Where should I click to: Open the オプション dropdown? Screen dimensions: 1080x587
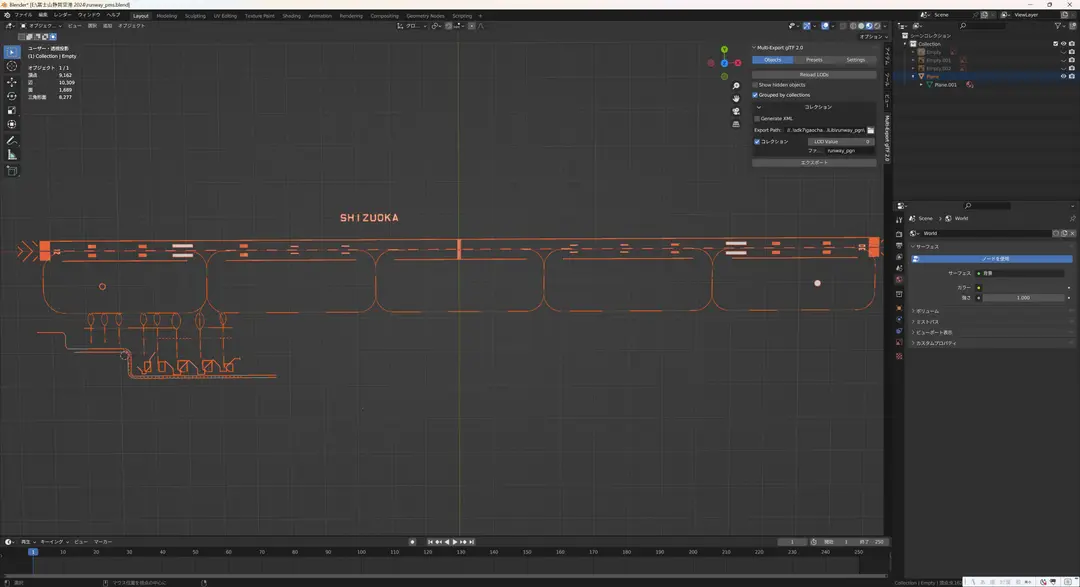(873, 37)
